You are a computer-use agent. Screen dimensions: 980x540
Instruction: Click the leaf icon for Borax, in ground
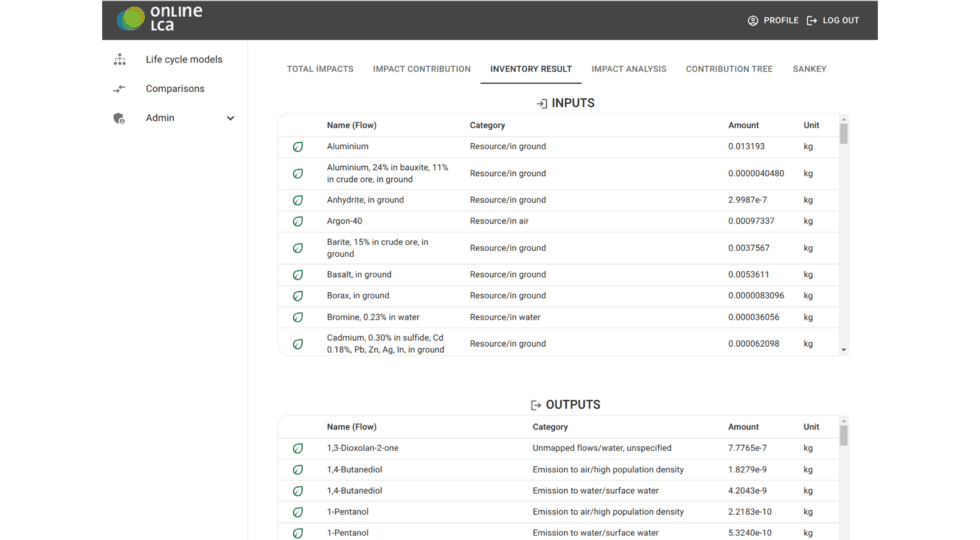click(298, 296)
